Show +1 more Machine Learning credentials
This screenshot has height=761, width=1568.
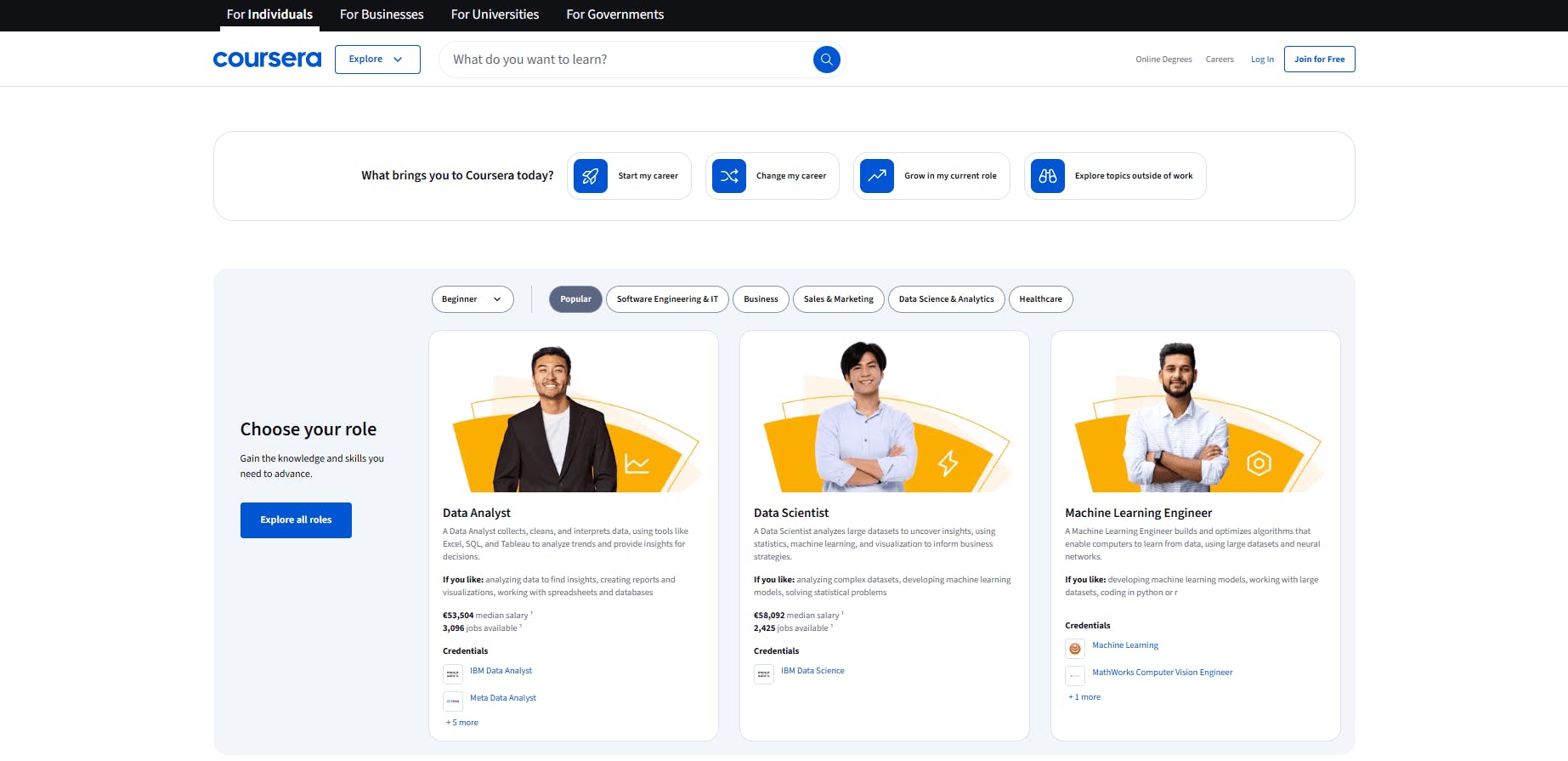1084,697
